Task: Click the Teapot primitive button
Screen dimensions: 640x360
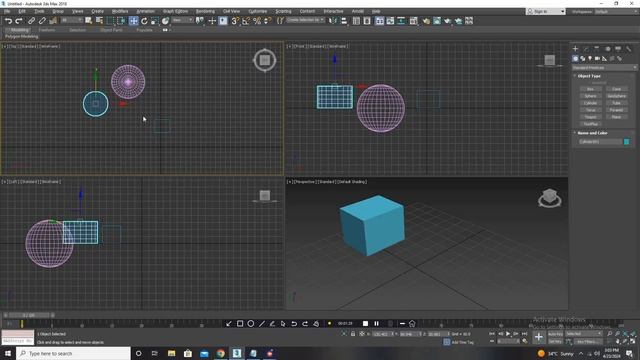Action: 590,117
